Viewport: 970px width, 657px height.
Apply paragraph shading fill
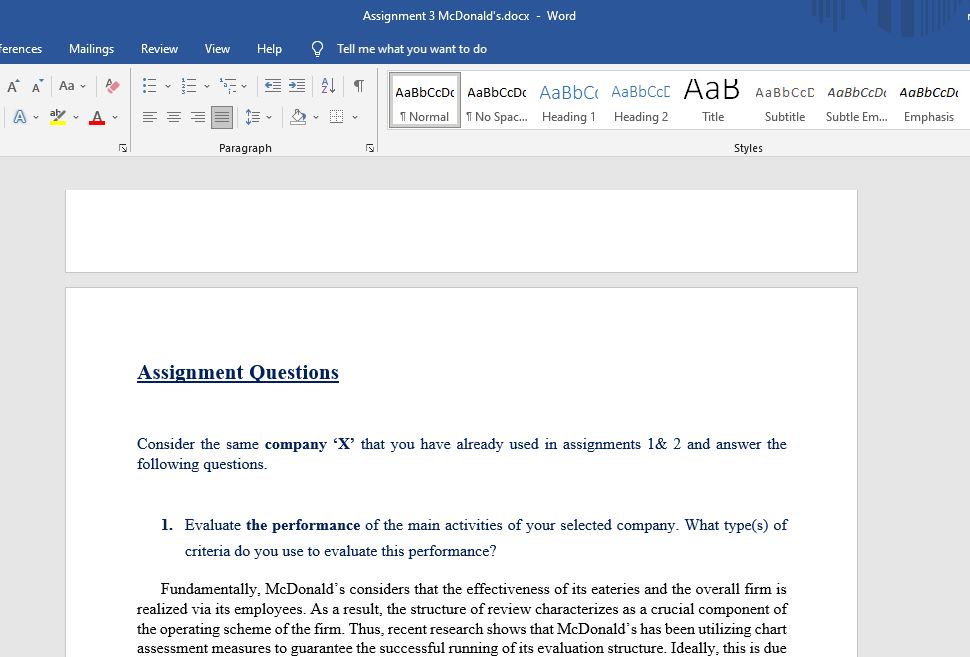click(298, 117)
